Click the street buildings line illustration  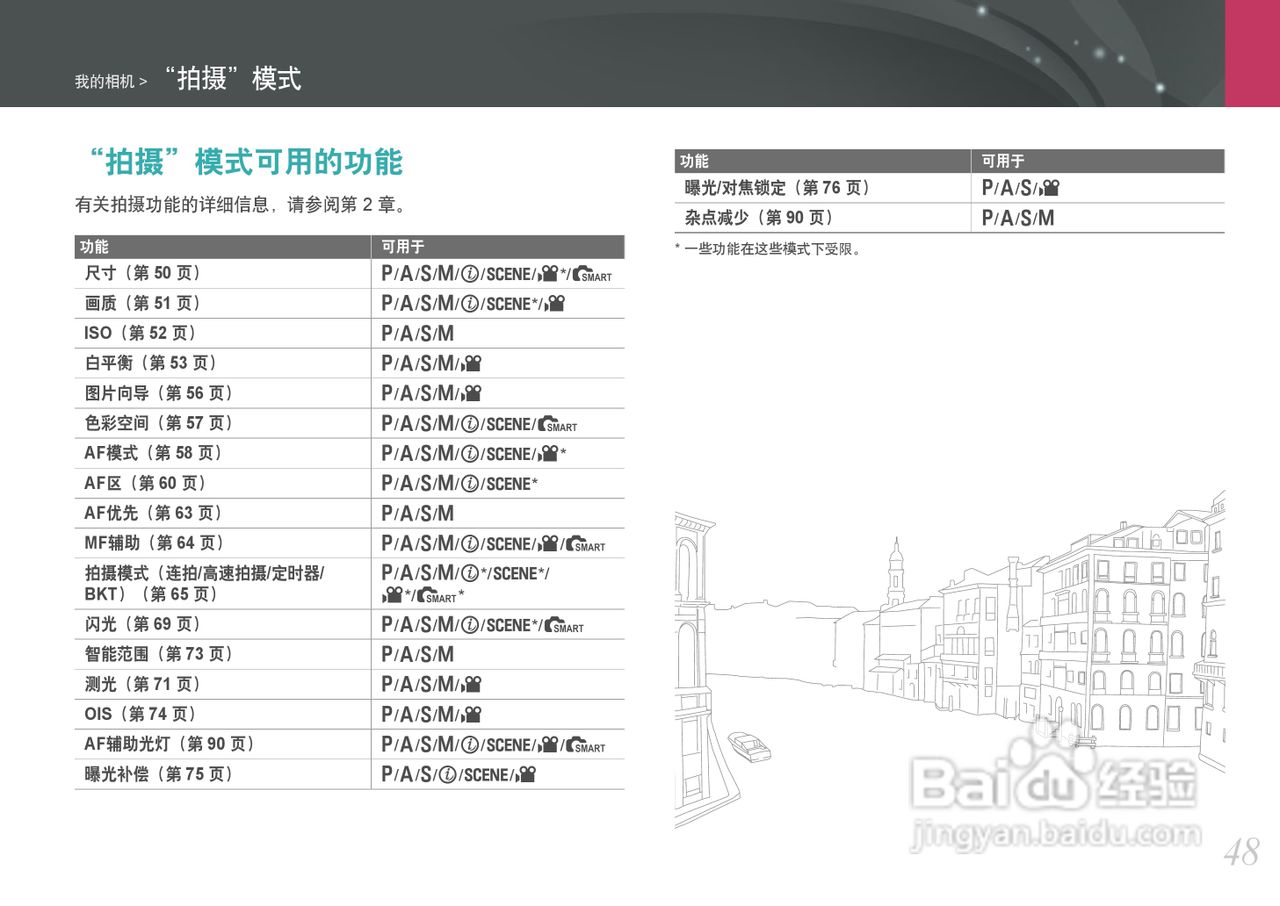(950, 660)
